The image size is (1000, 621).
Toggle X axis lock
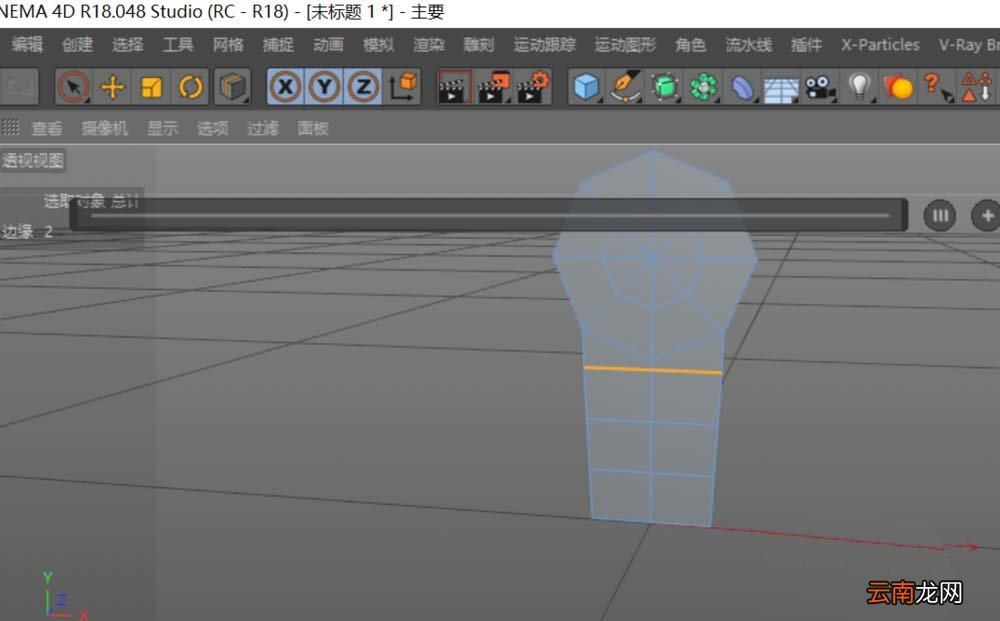[x=286, y=86]
